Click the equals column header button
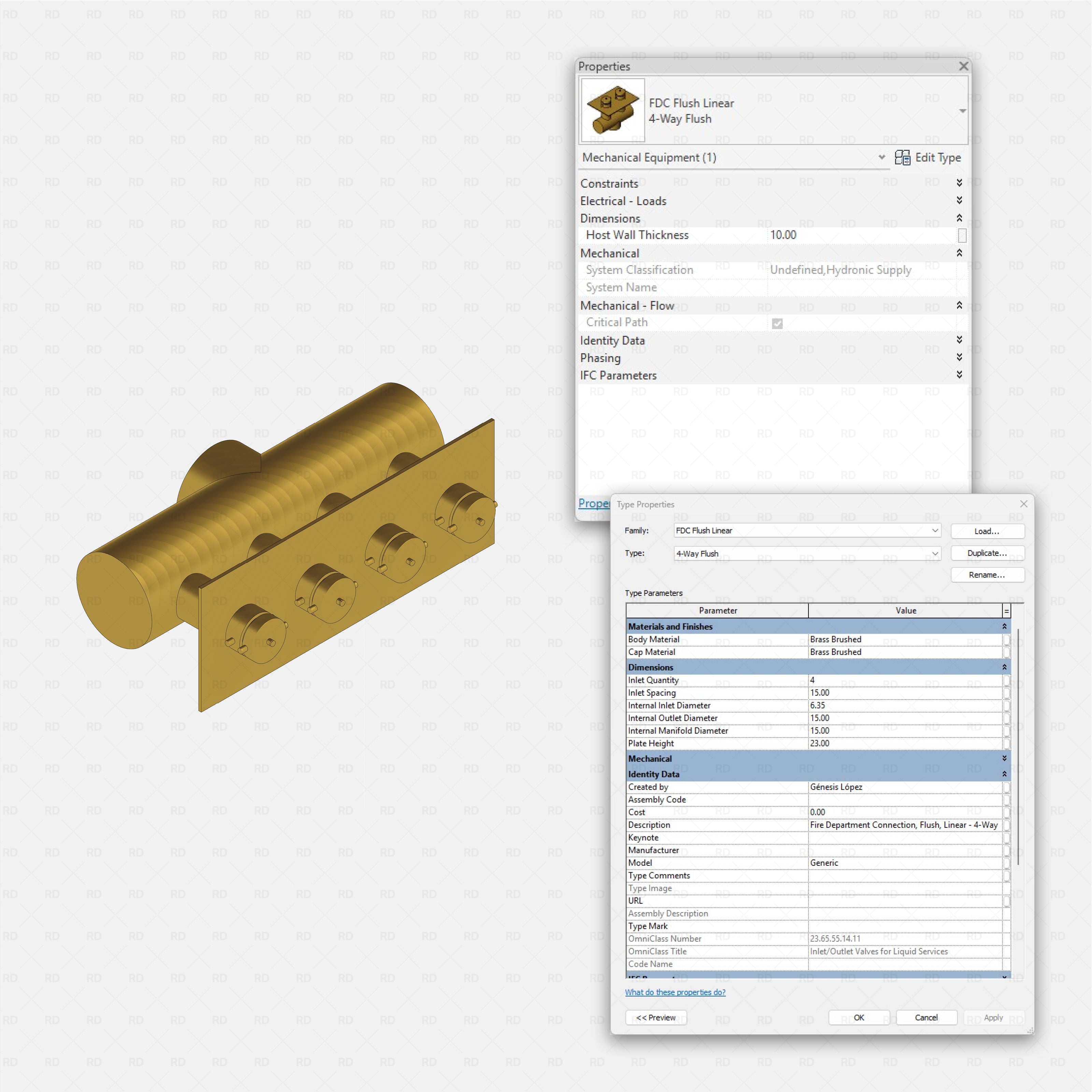Image resolution: width=1092 pixels, height=1092 pixels. 1007,611
